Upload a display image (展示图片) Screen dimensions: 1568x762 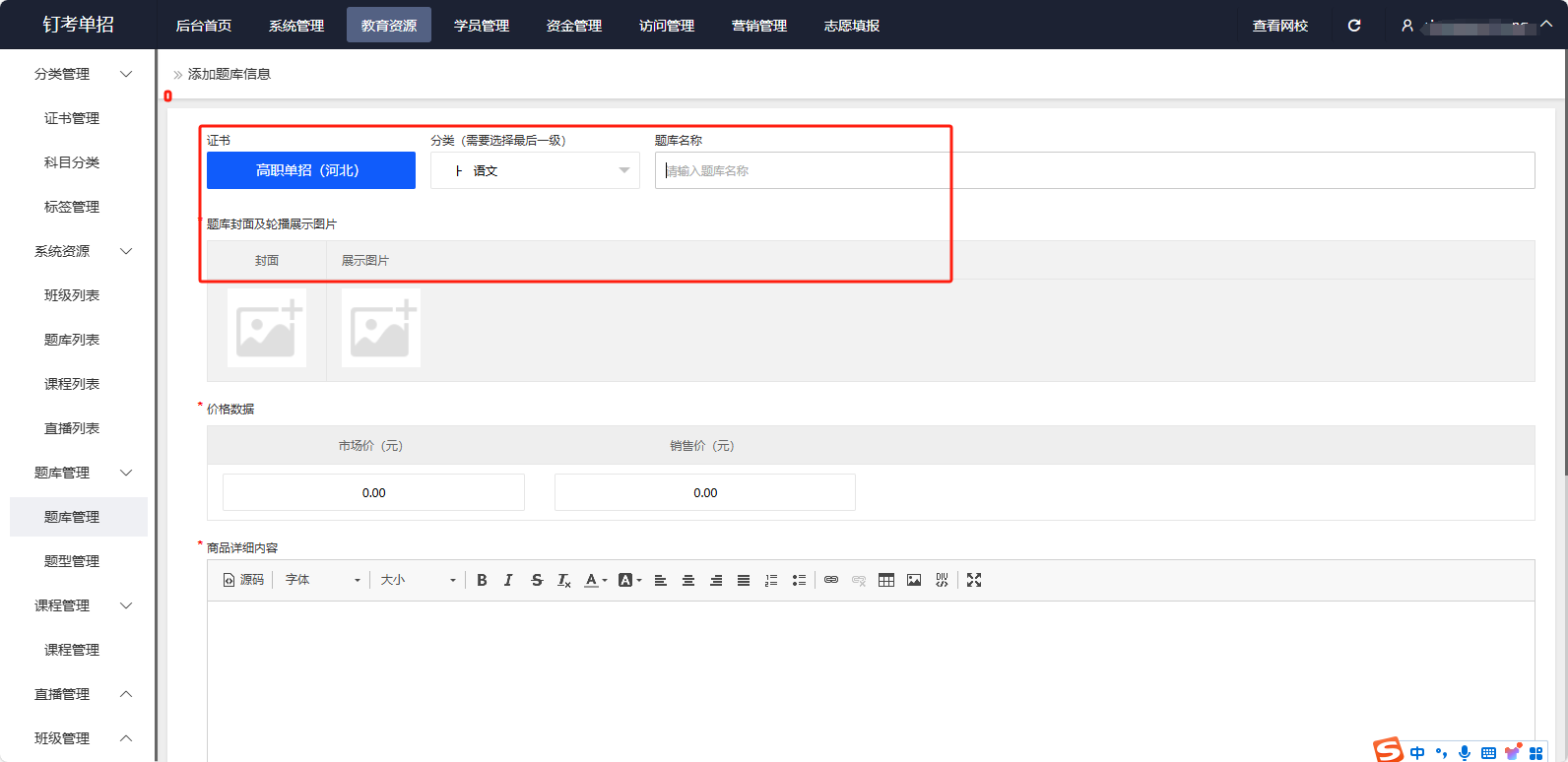click(381, 328)
